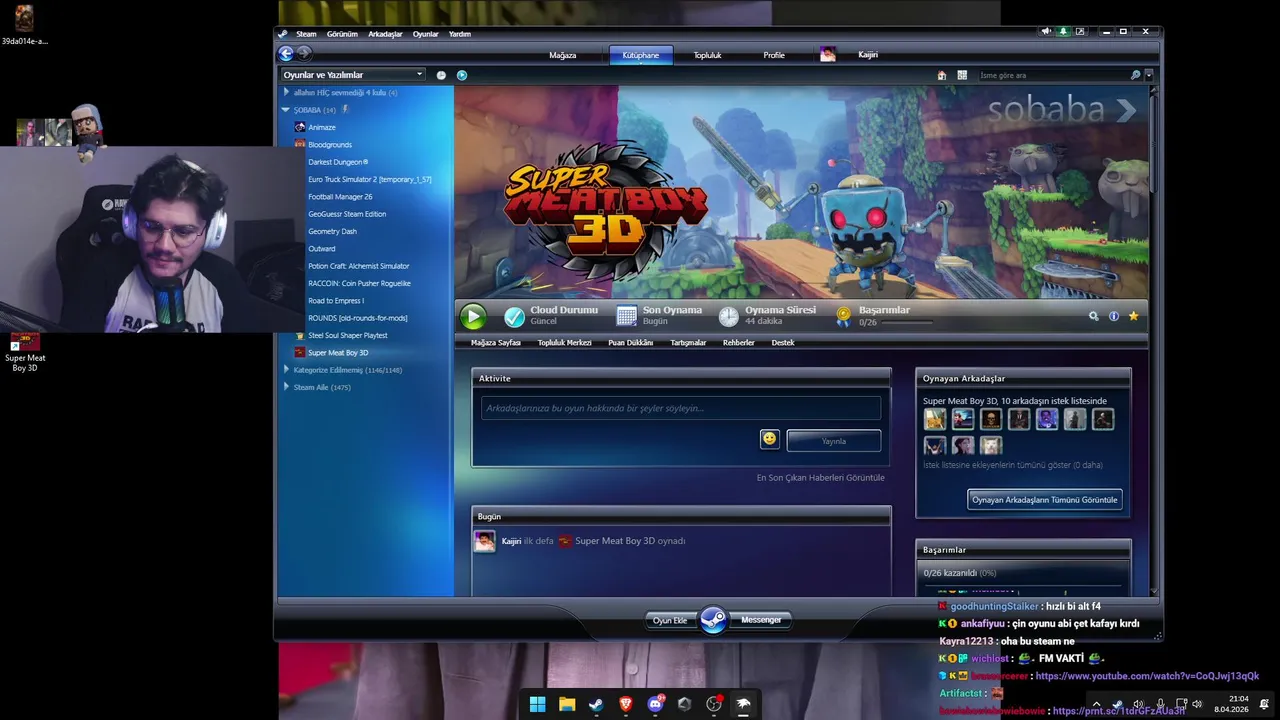The image size is (1280, 720).
Task: Open the Rehberler link
Action: click(x=739, y=343)
